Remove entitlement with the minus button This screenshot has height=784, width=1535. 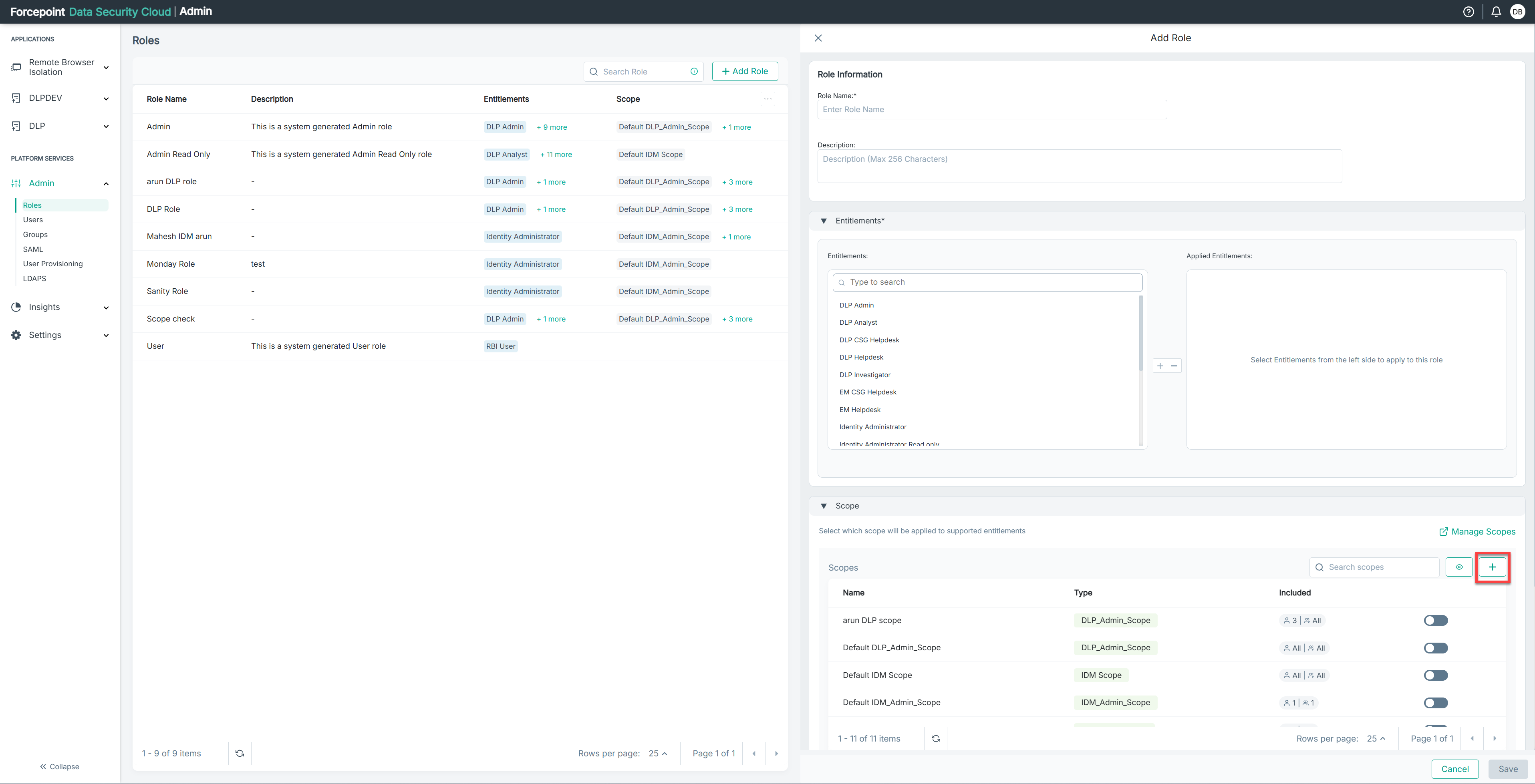[x=1174, y=366]
